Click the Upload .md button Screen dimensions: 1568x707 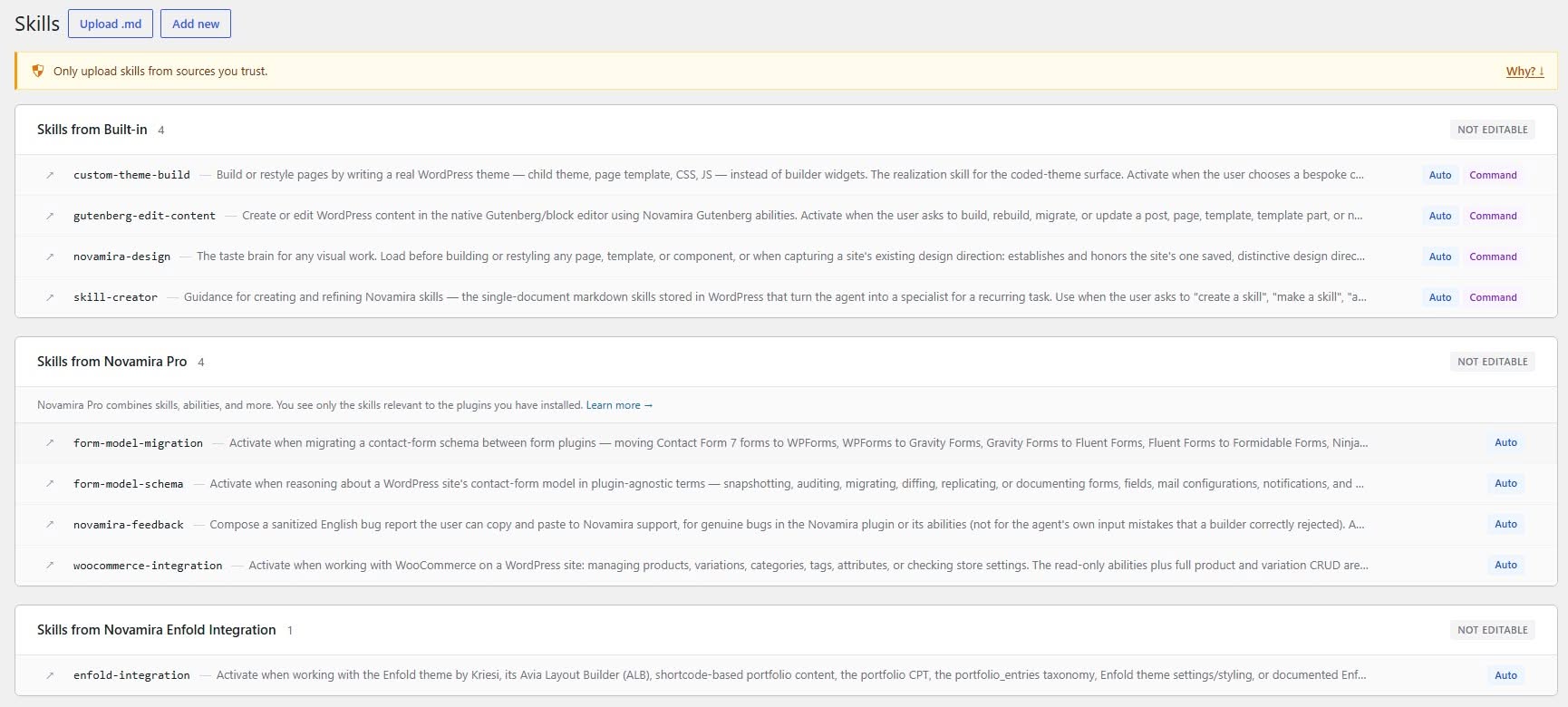pos(111,24)
